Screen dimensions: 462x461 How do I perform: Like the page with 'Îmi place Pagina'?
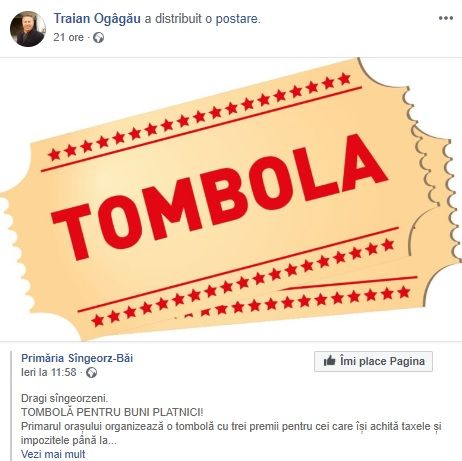pyautogui.click(x=373, y=361)
